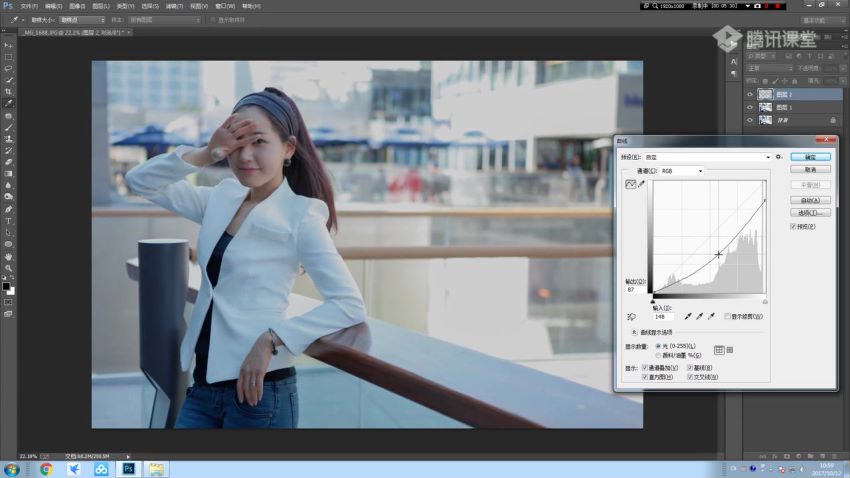Click the Curves point-edit tool icon
This screenshot has width=850, height=478.
click(x=630, y=184)
